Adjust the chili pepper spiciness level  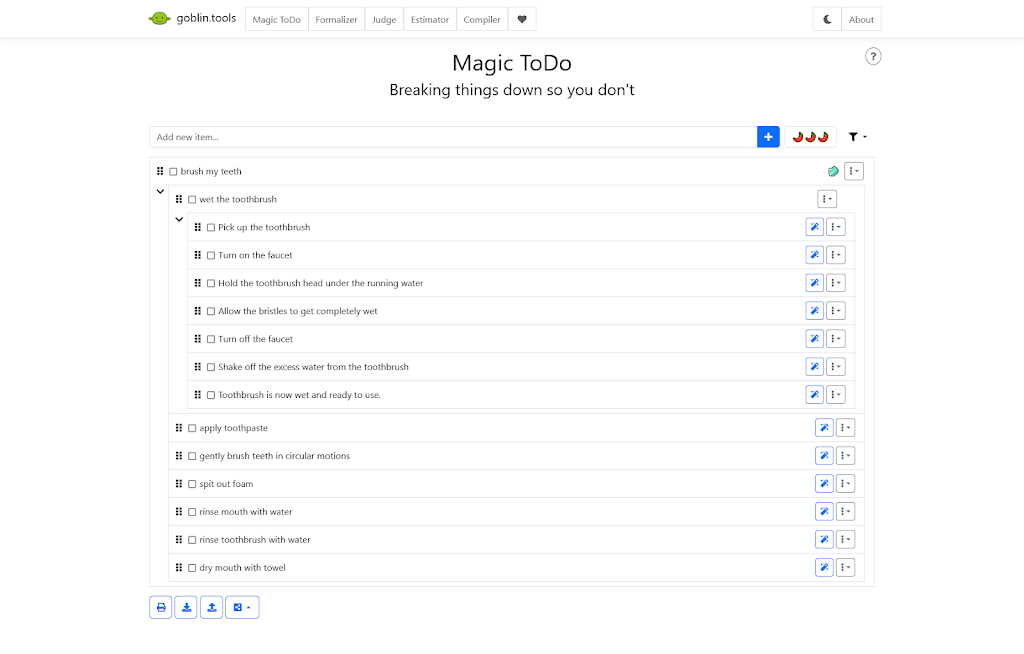coord(811,137)
